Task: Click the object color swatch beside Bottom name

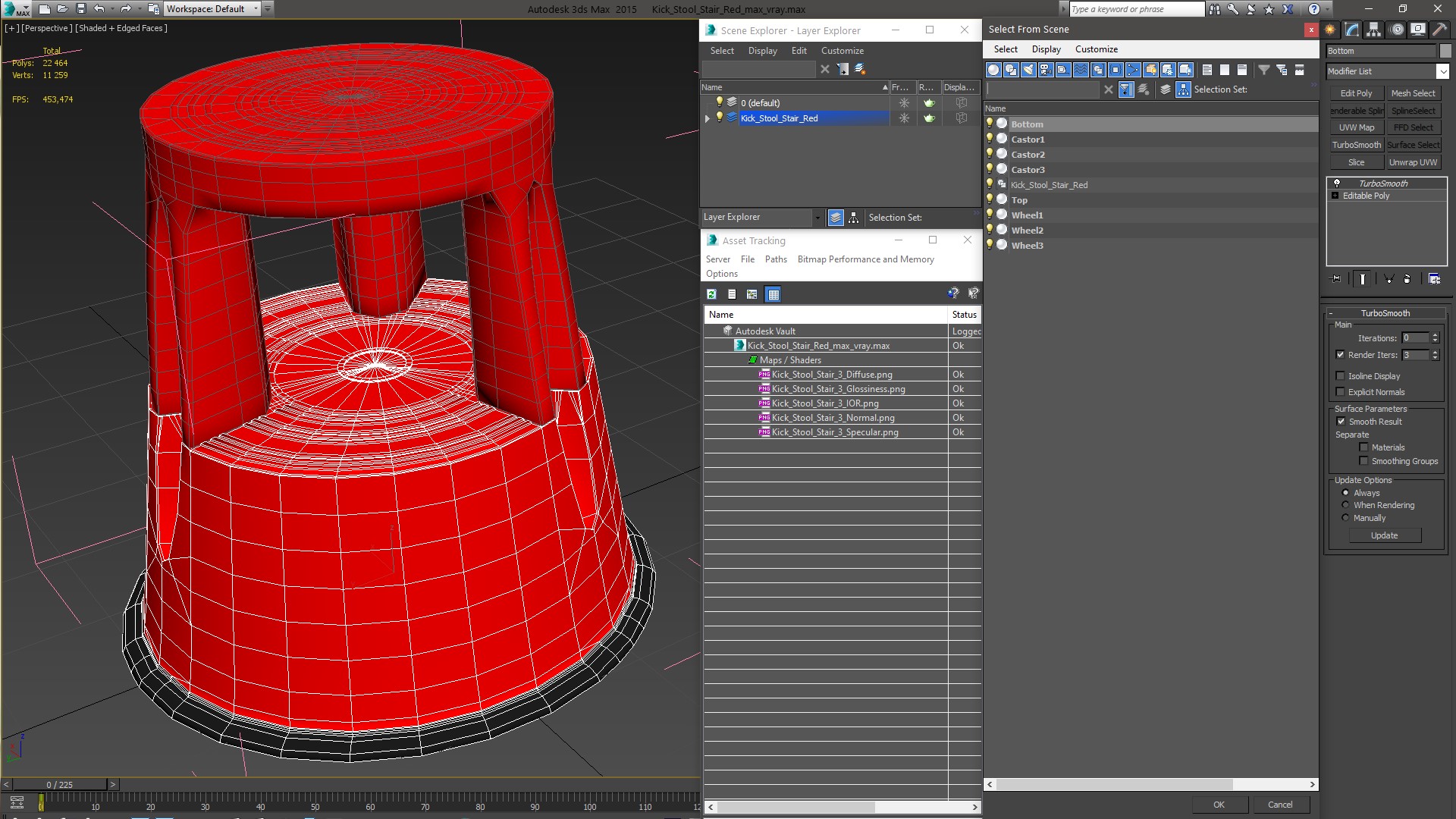Action: (1445, 51)
